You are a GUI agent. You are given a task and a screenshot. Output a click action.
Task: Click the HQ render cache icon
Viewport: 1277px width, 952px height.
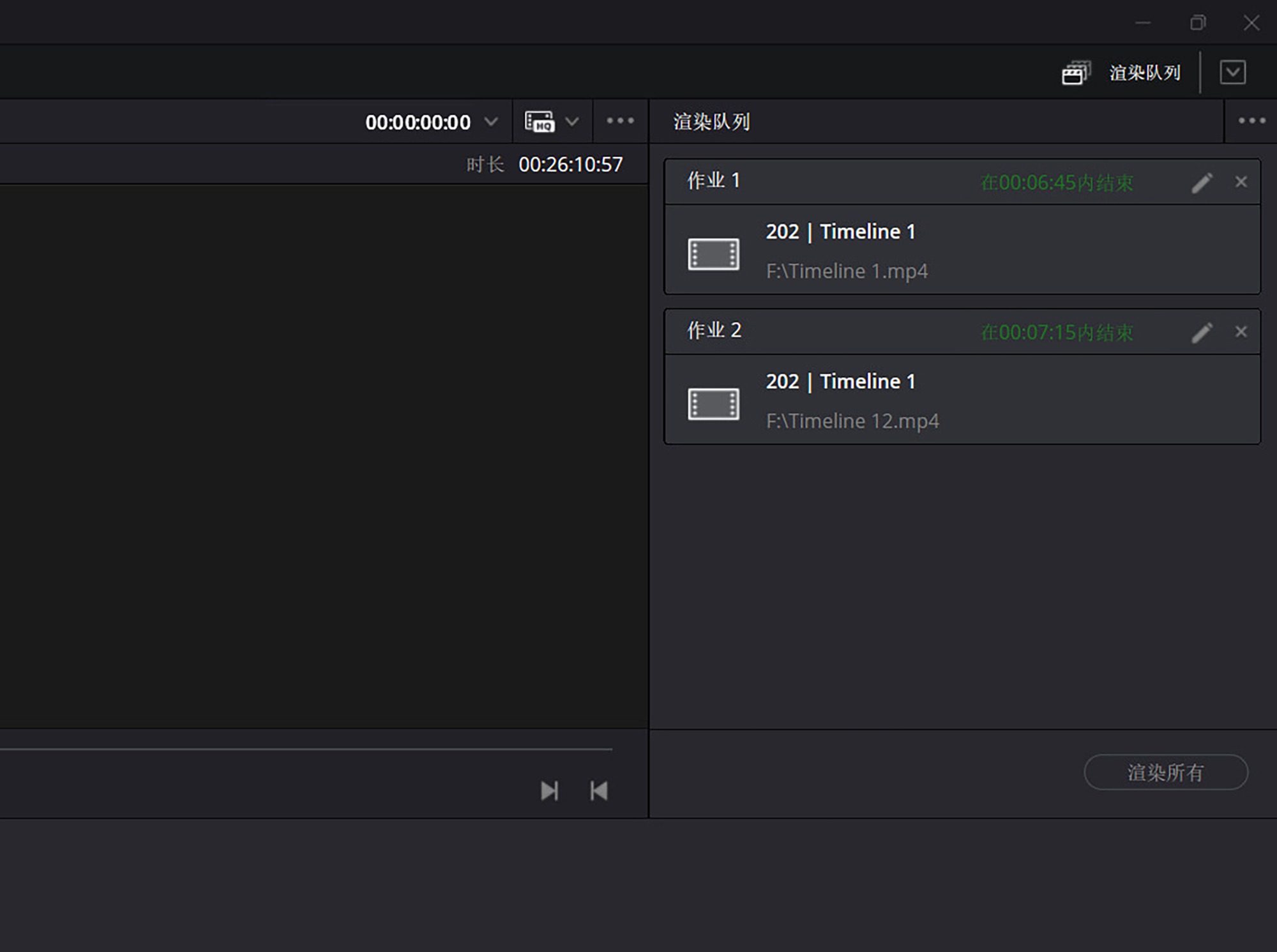[539, 121]
